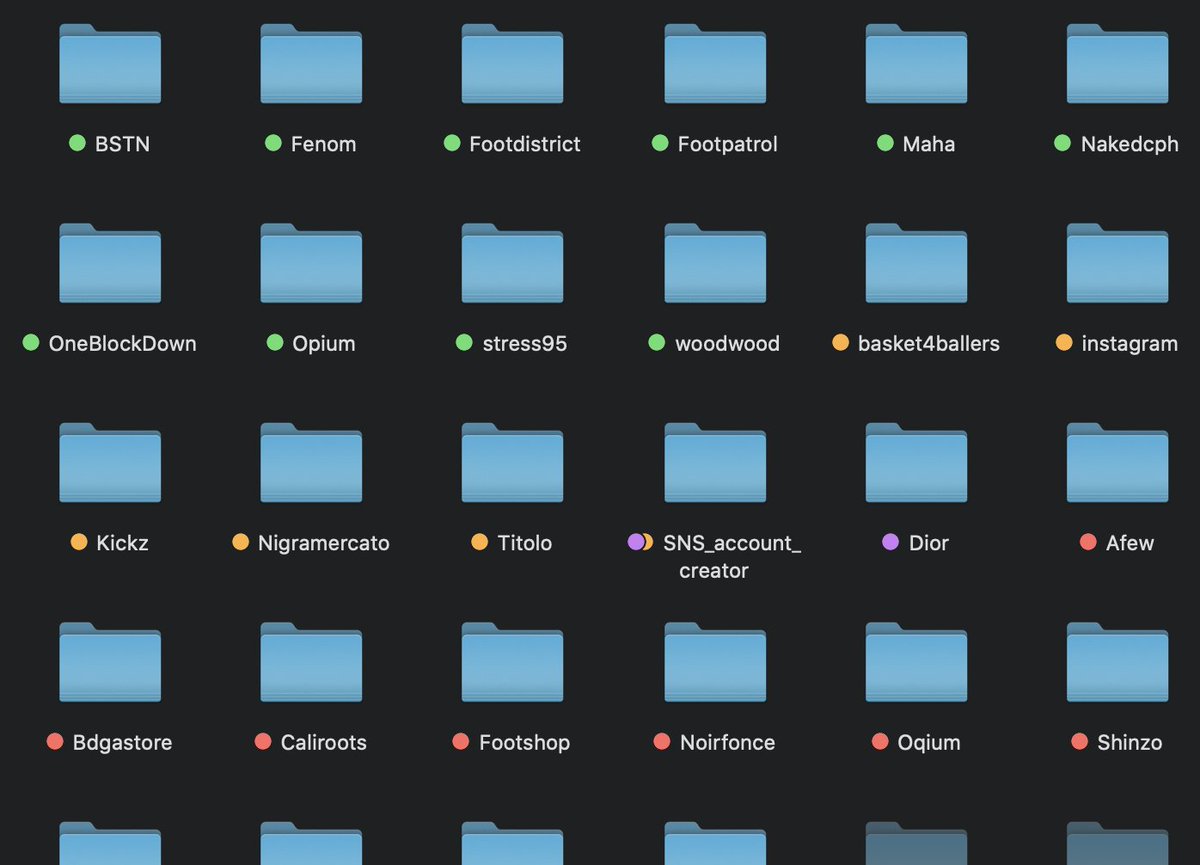Click the OneBlockDown name label
This screenshot has height=865, width=1200.
(122, 344)
